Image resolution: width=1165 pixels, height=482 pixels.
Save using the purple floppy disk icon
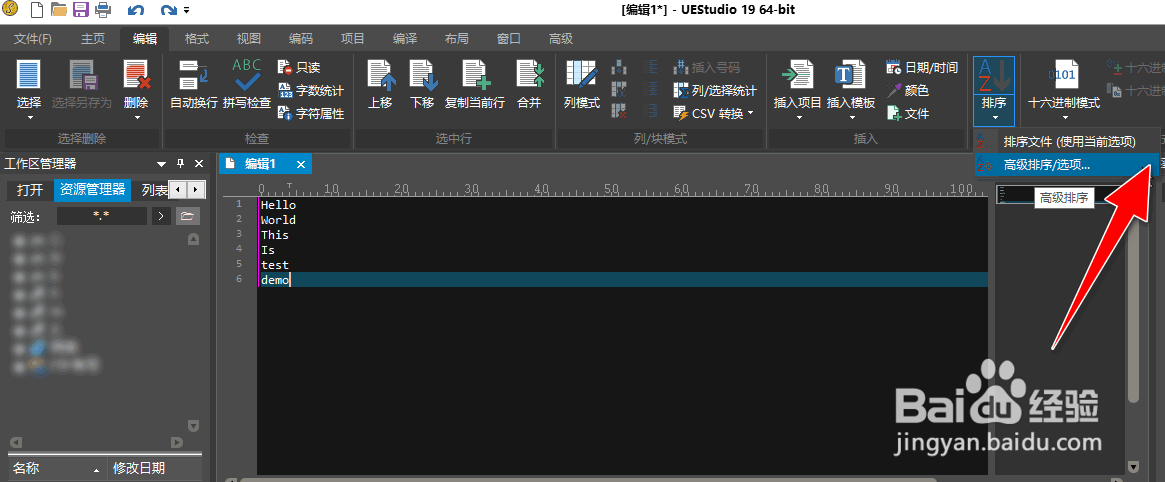pos(80,10)
